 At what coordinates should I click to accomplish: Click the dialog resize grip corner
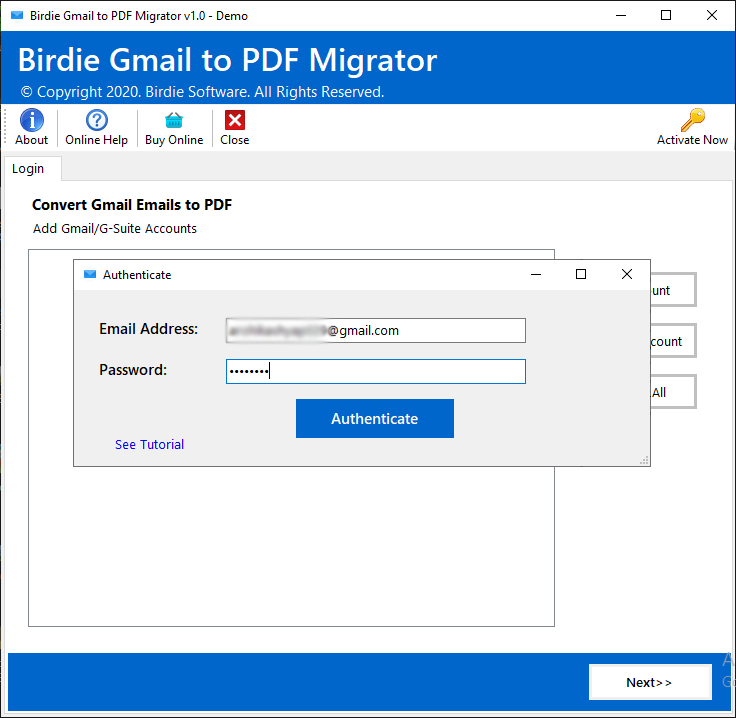(644, 460)
